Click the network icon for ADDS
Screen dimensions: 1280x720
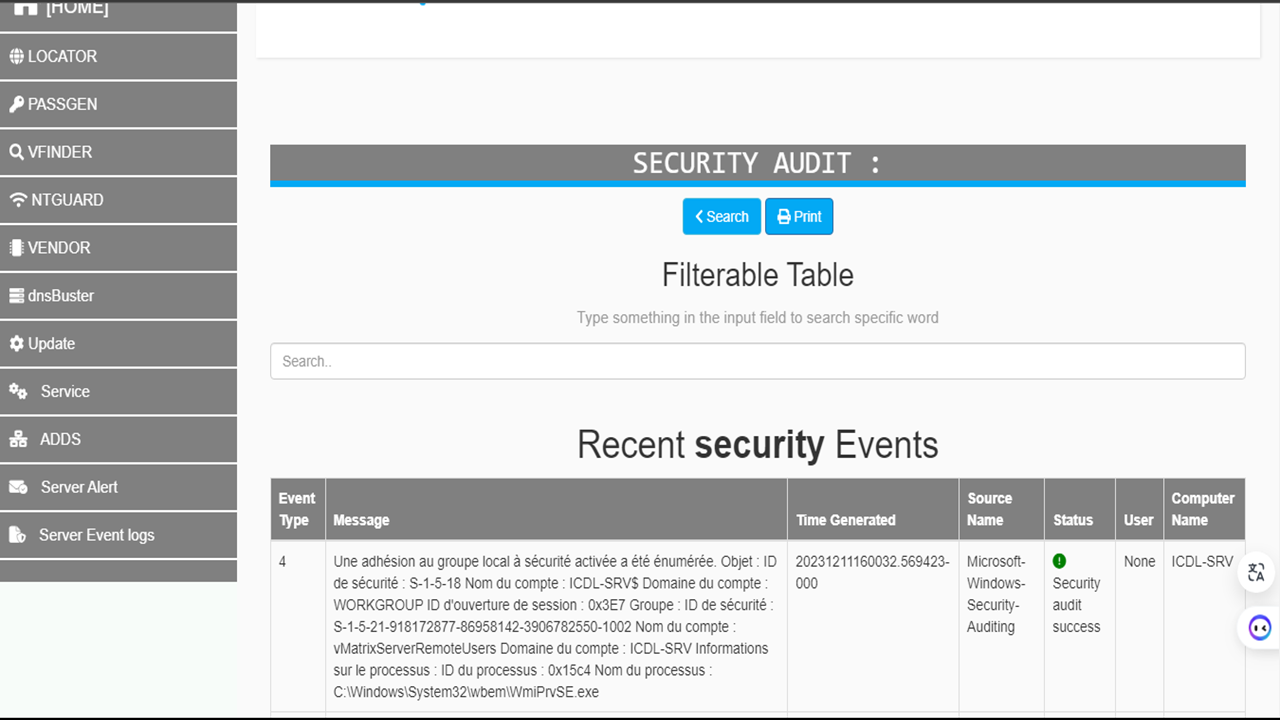click(x=18, y=440)
